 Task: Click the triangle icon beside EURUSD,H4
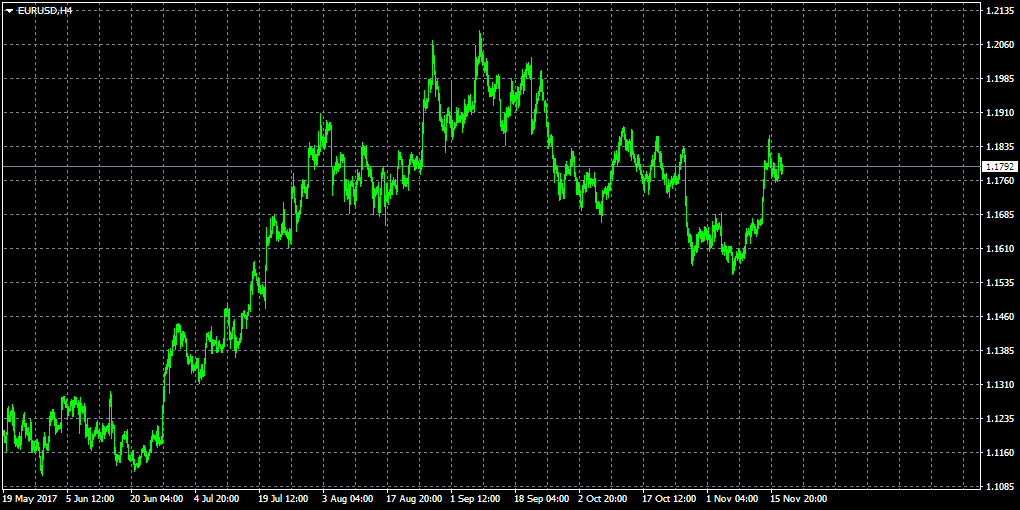(x=9, y=10)
